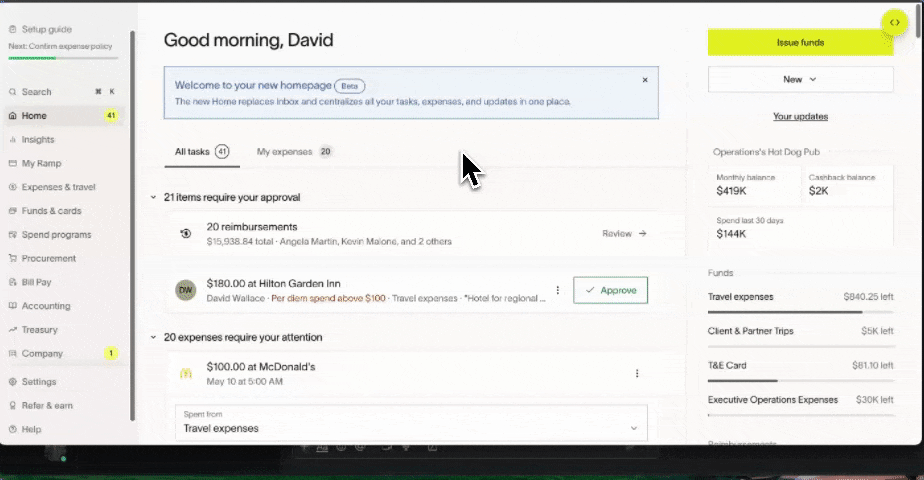This screenshot has width=924, height=480.
Task: Click the Search magnifier icon
Action: coord(13,92)
